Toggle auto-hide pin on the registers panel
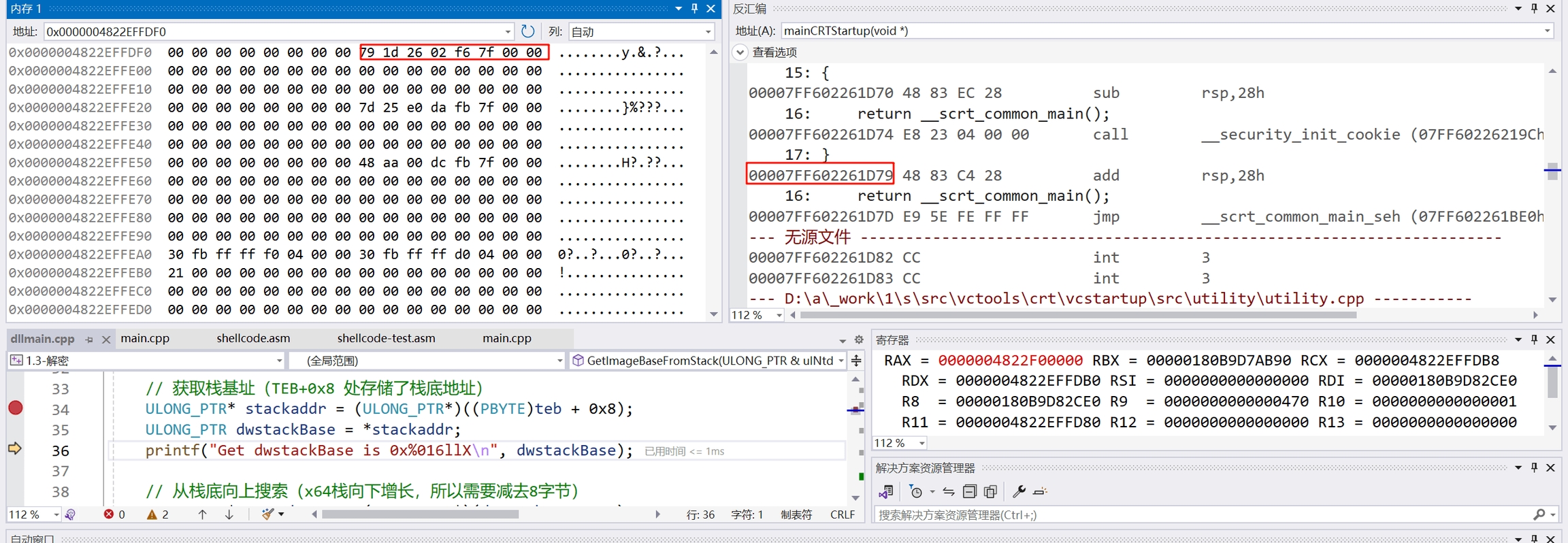 pos(1534,339)
